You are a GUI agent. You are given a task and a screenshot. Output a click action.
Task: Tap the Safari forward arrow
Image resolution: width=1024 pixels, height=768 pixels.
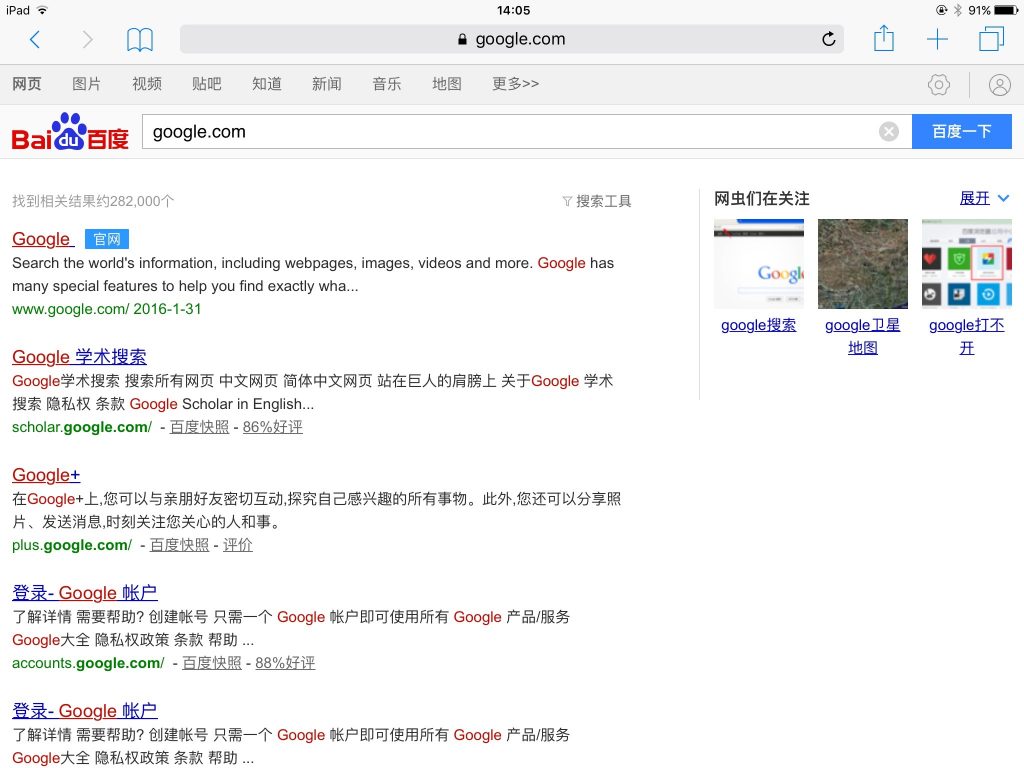pyautogui.click(x=88, y=40)
